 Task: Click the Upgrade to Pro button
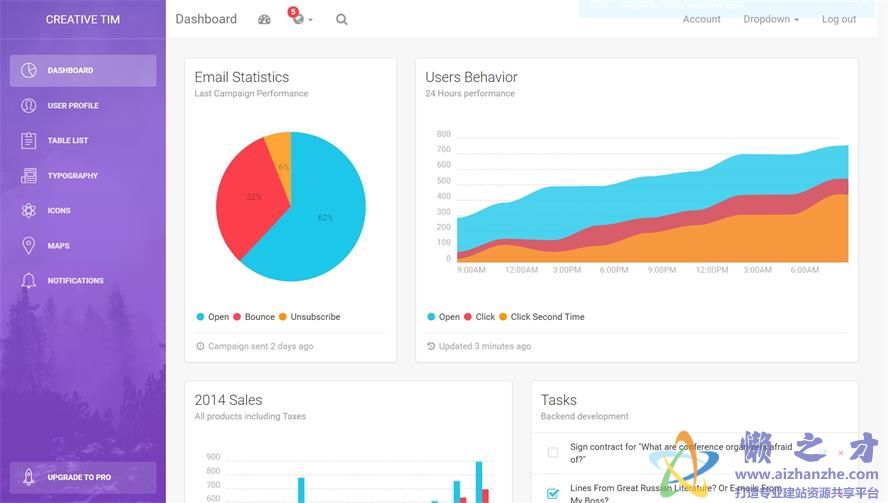pos(83,477)
